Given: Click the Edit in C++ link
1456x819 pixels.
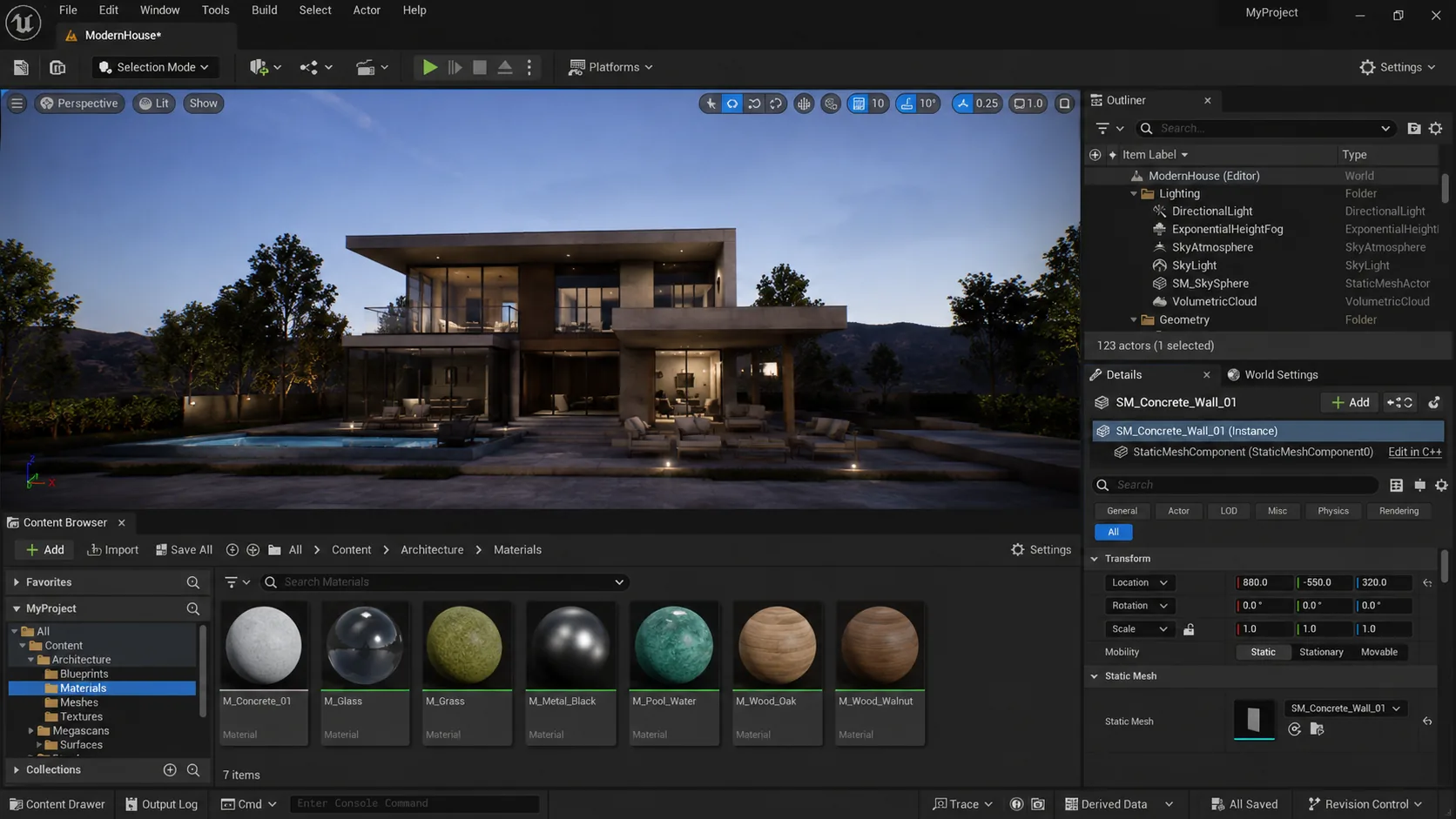Looking at the screenshot, I should click(1415, 452).
